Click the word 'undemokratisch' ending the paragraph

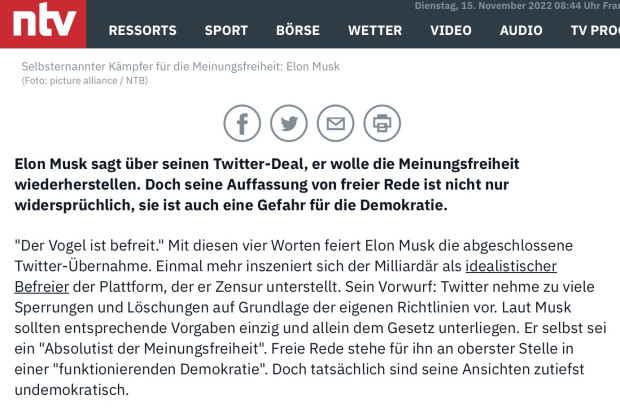point(72,390)
